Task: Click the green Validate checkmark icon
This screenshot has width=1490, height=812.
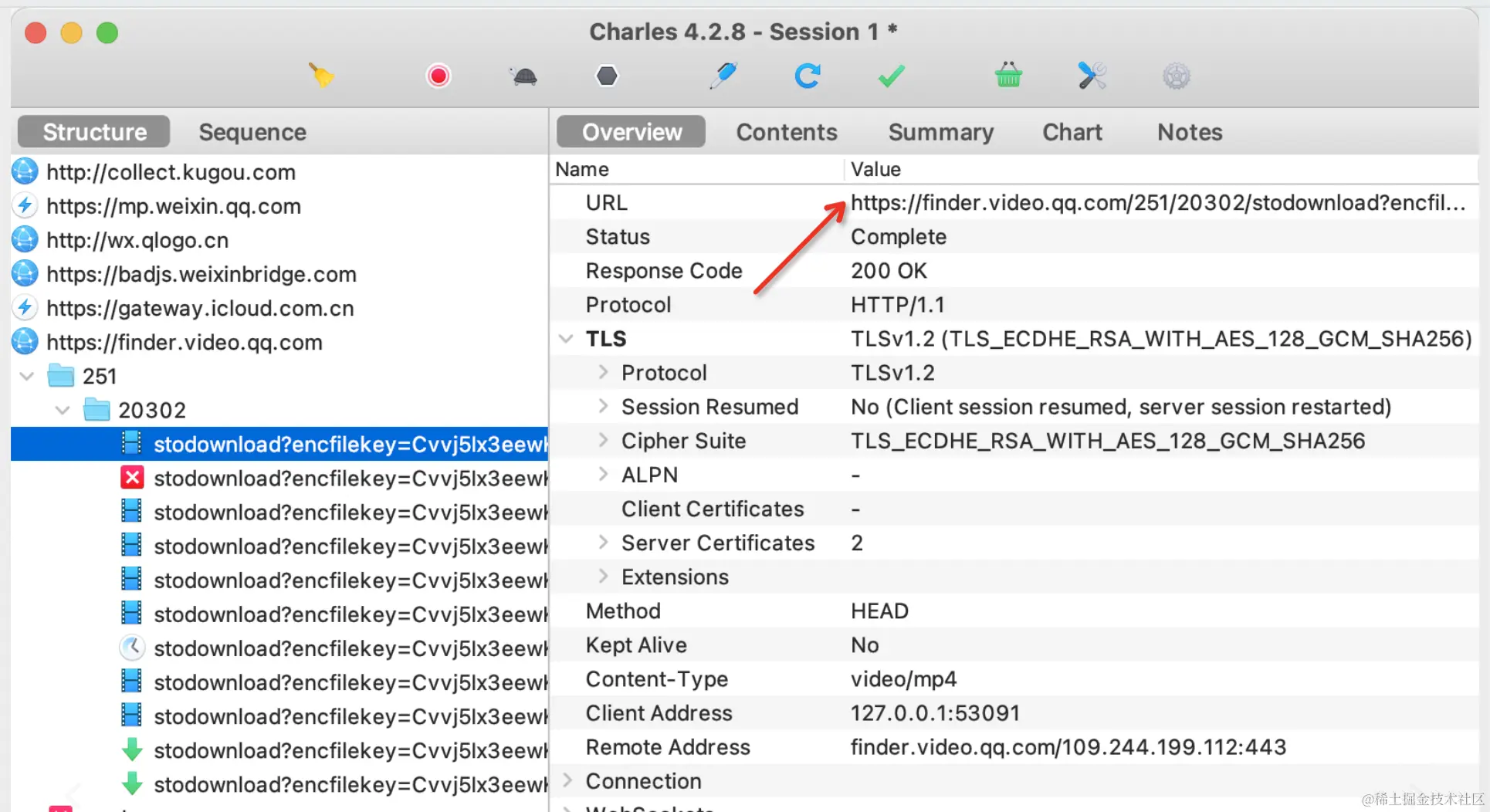Action: 892,76
